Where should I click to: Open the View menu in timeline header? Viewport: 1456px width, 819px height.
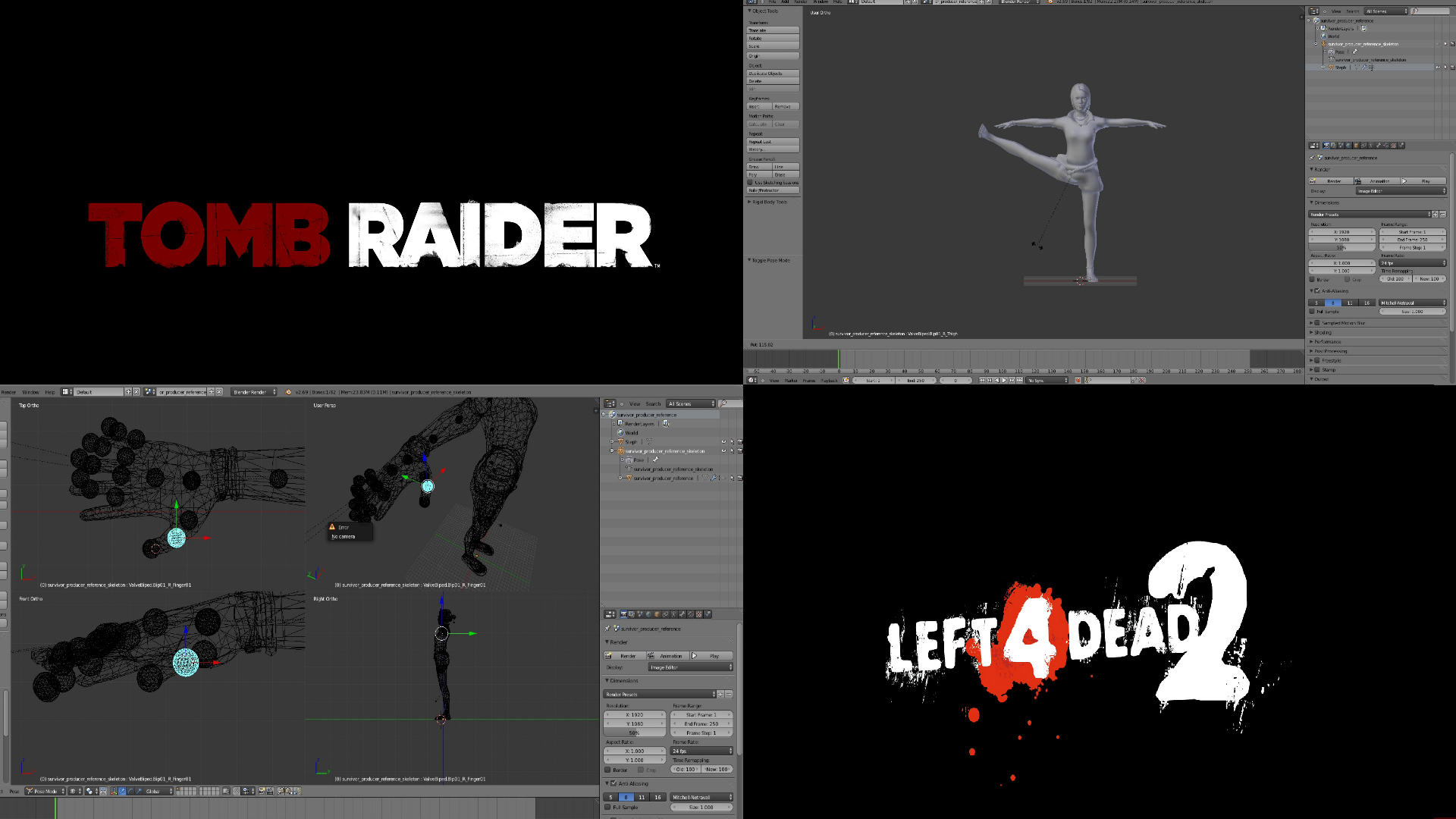pos(774,380)
